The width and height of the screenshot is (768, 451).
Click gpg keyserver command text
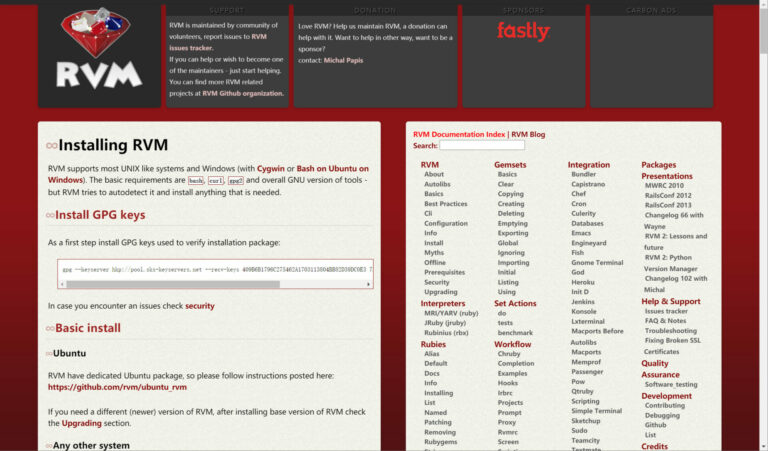point(217,269)
